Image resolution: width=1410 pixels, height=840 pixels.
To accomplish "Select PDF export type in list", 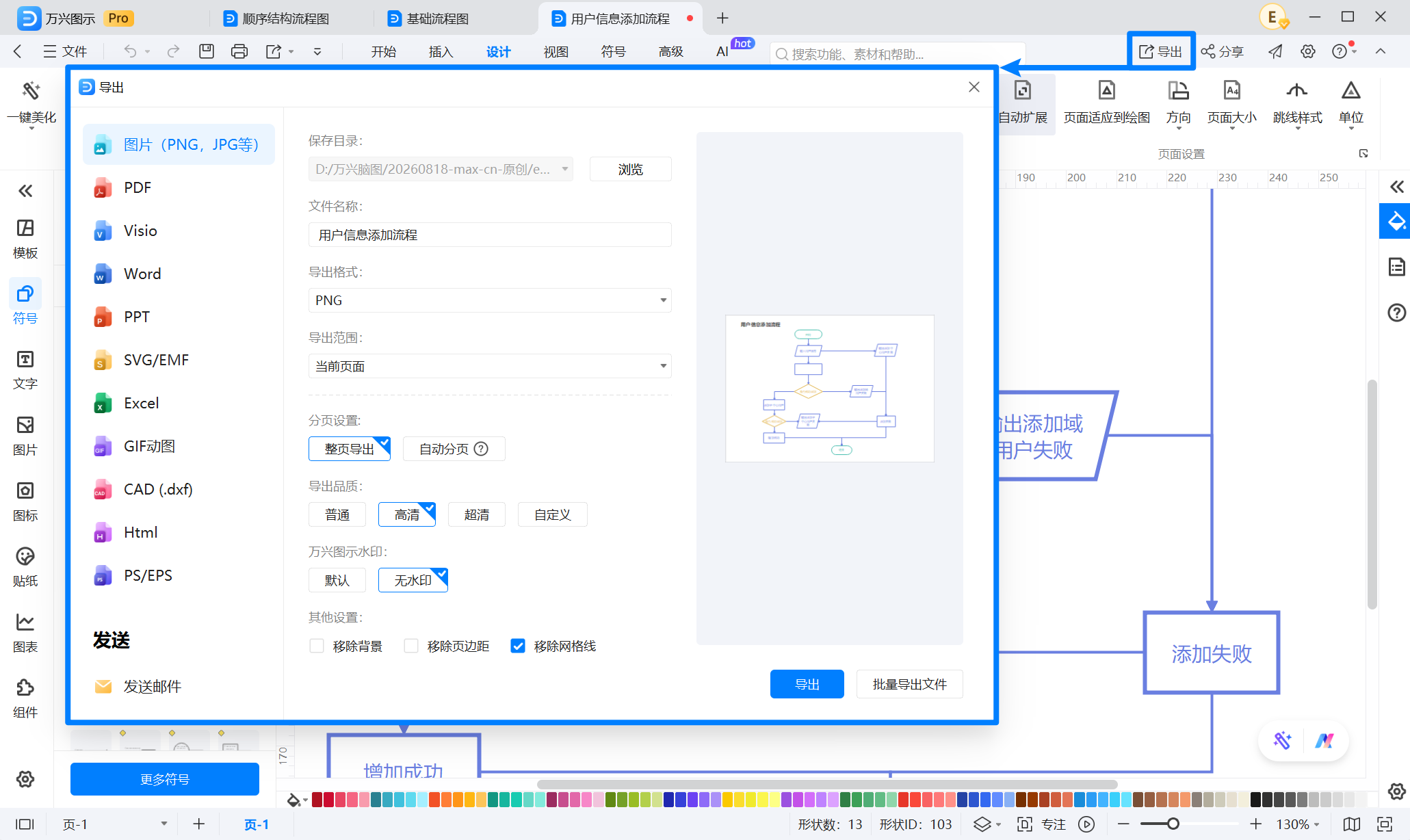I will tap(179, 187).
